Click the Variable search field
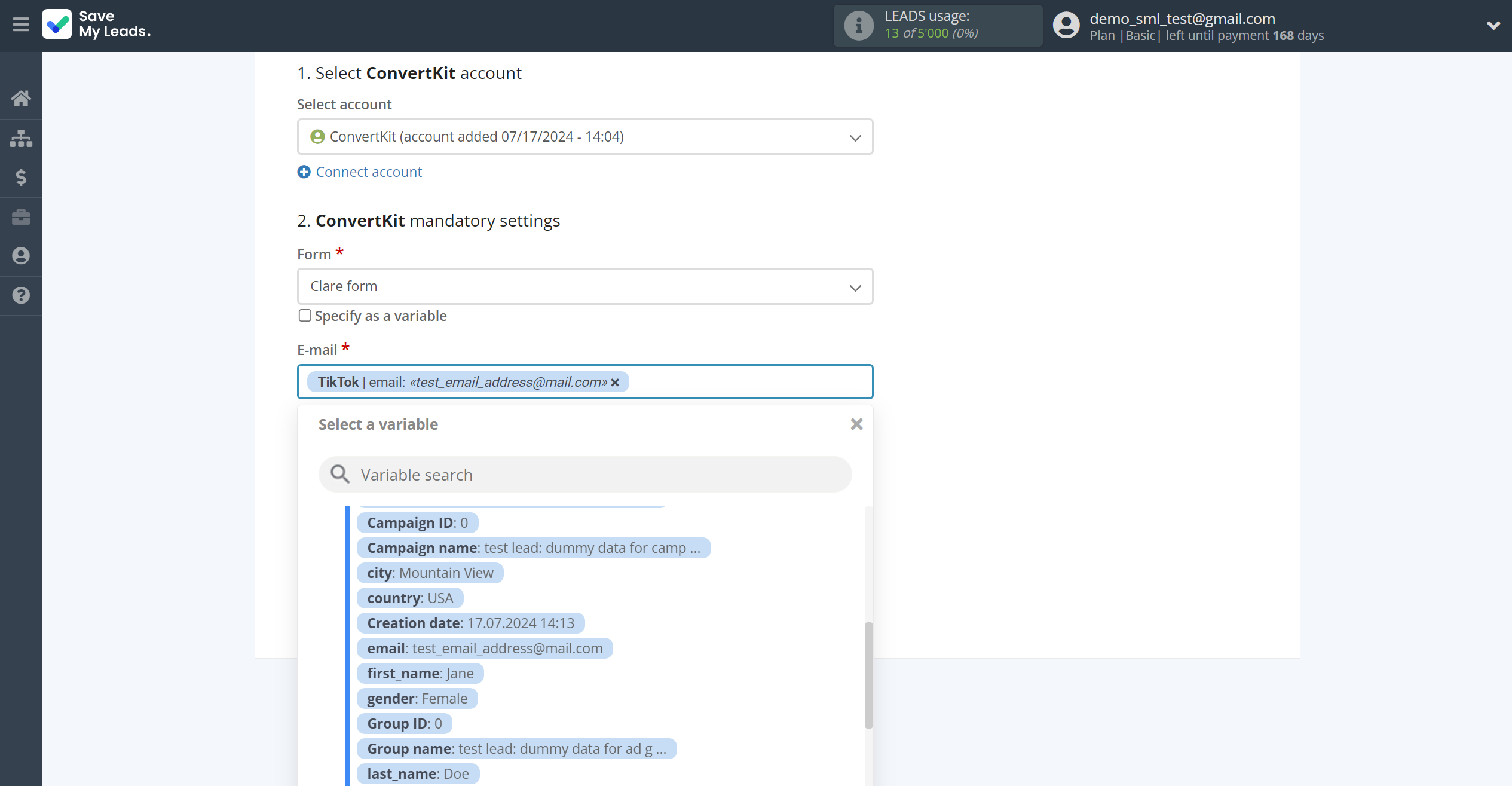This screenshot has height=786, width=1512. [585, 475]
